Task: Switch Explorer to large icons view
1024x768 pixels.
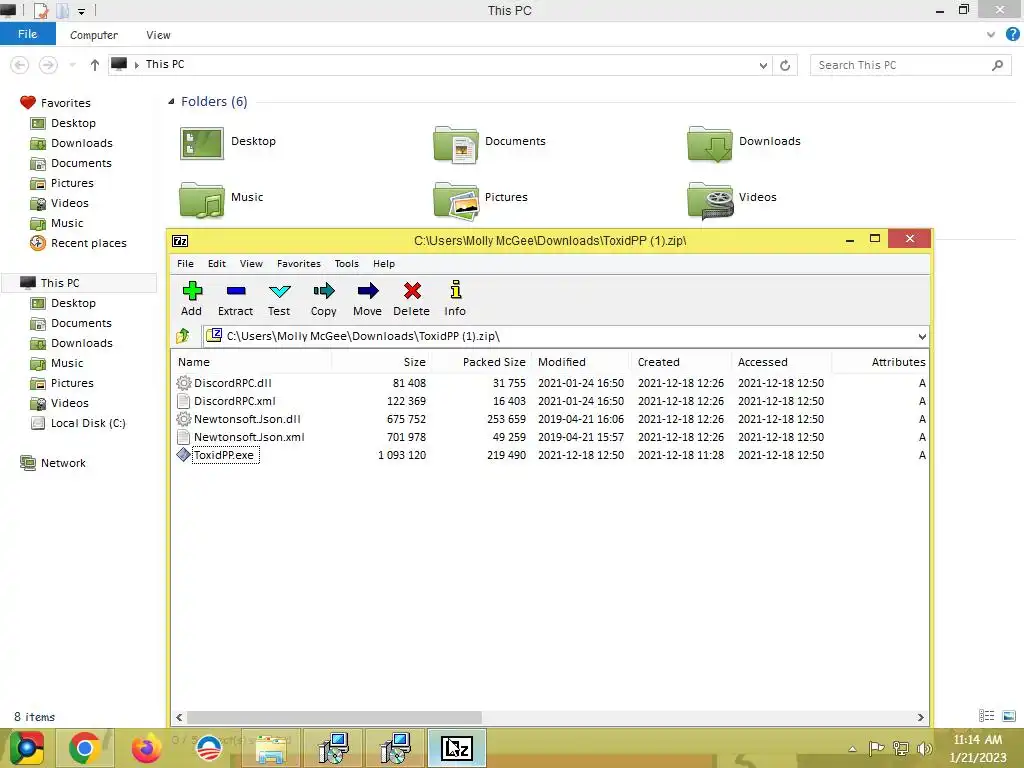Action: click(1009, 716)
